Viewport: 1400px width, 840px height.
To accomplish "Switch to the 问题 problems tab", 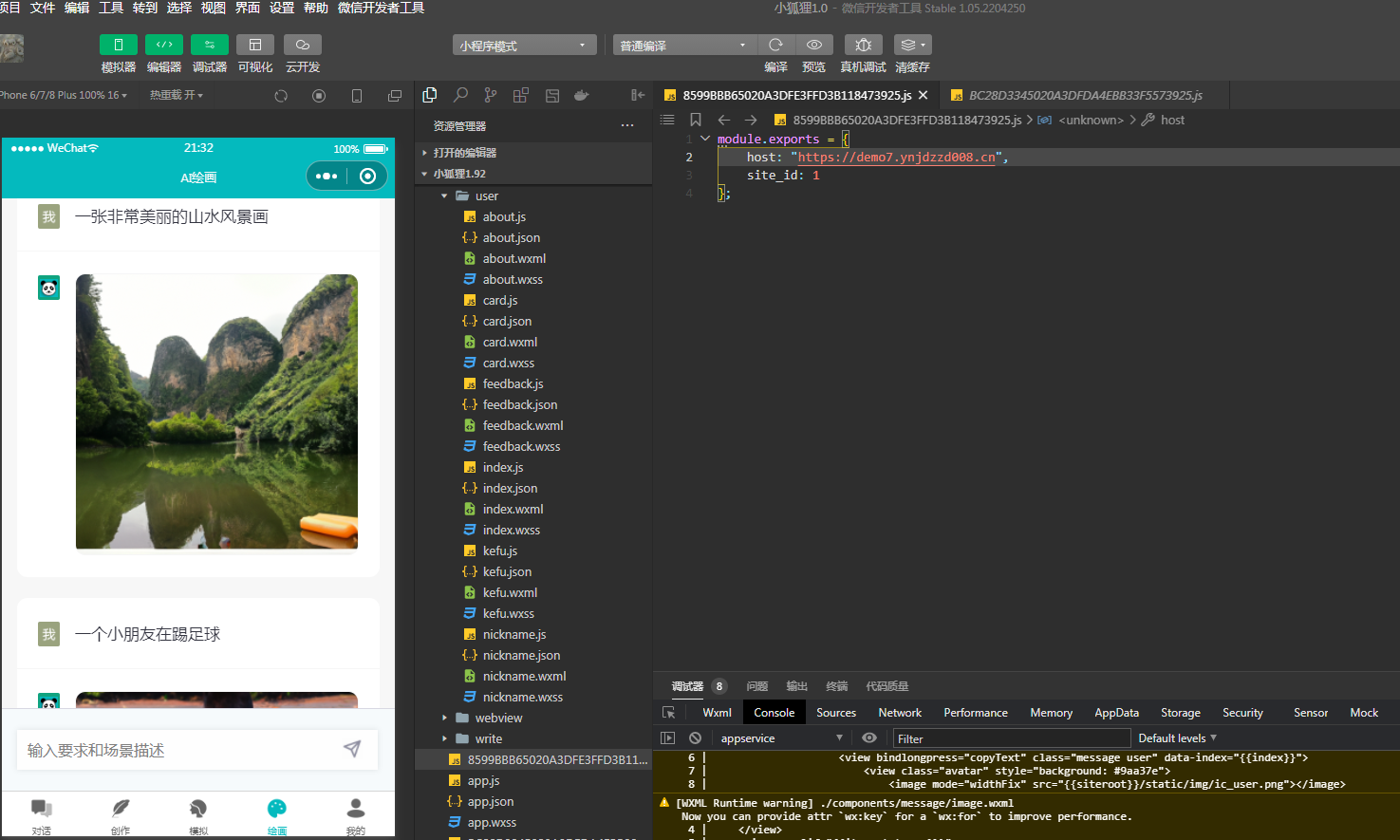I will point(756,686).
